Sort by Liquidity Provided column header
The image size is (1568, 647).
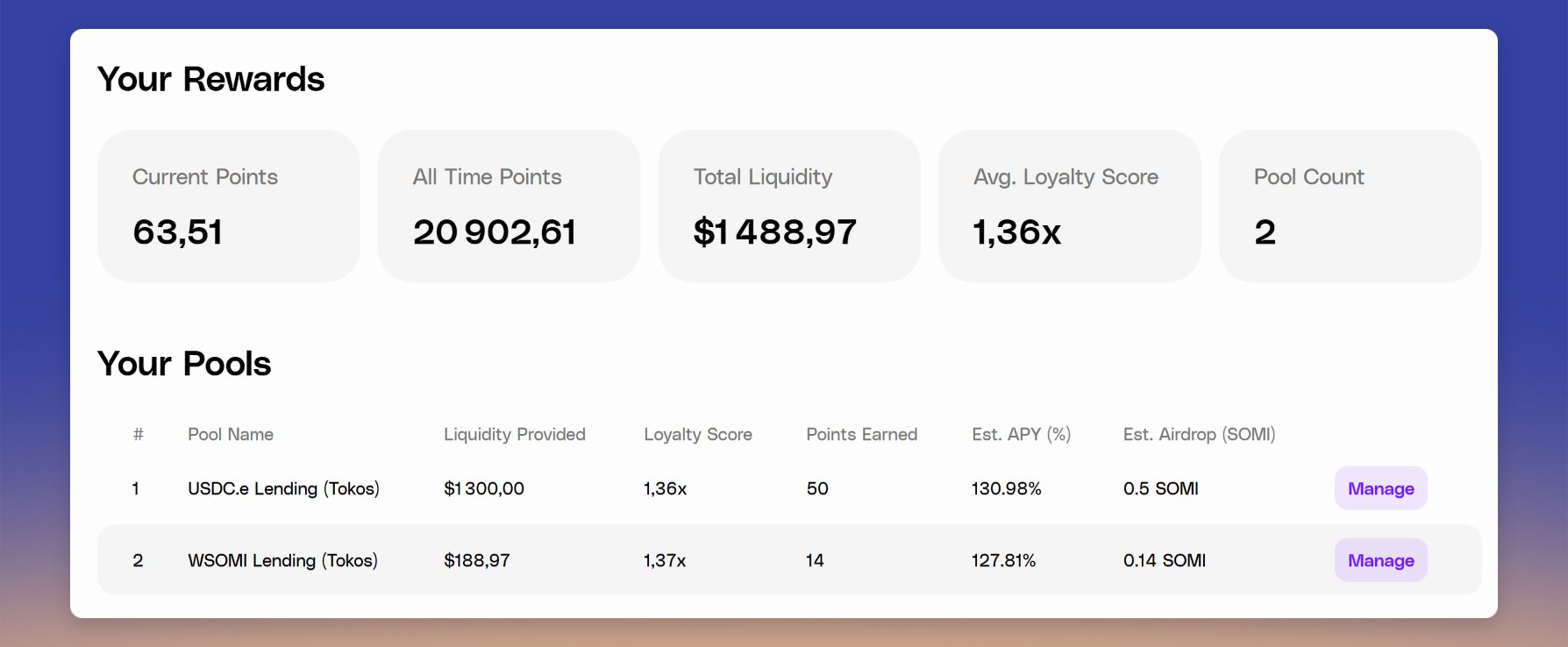[515, 434]
